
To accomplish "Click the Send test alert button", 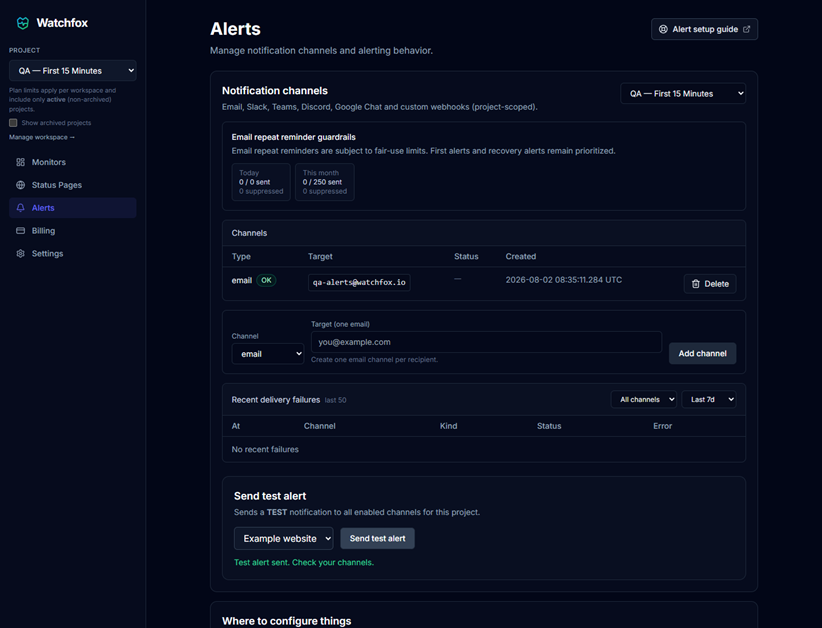I will click(377, 538).
